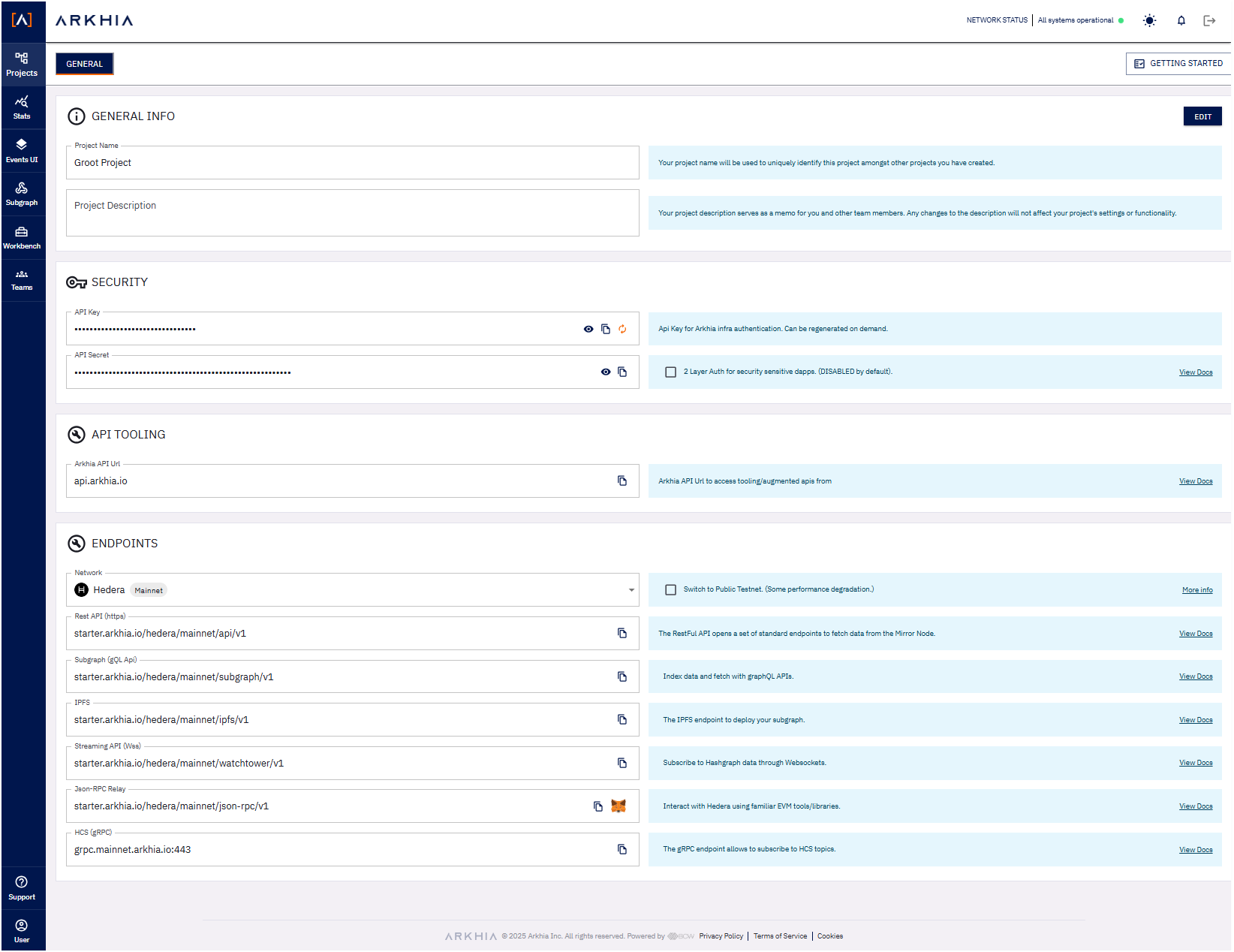Open the Hedera Mainnet network dropdown
Image resolution: width=1234 pixels, height=952 pixels.
pos(353,589)
